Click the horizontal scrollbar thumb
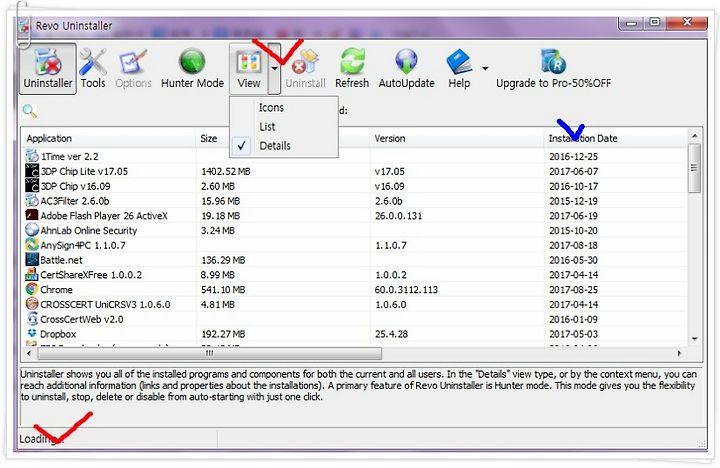The height and width of the screenshot is (468, 720). (x=209, y=353)
